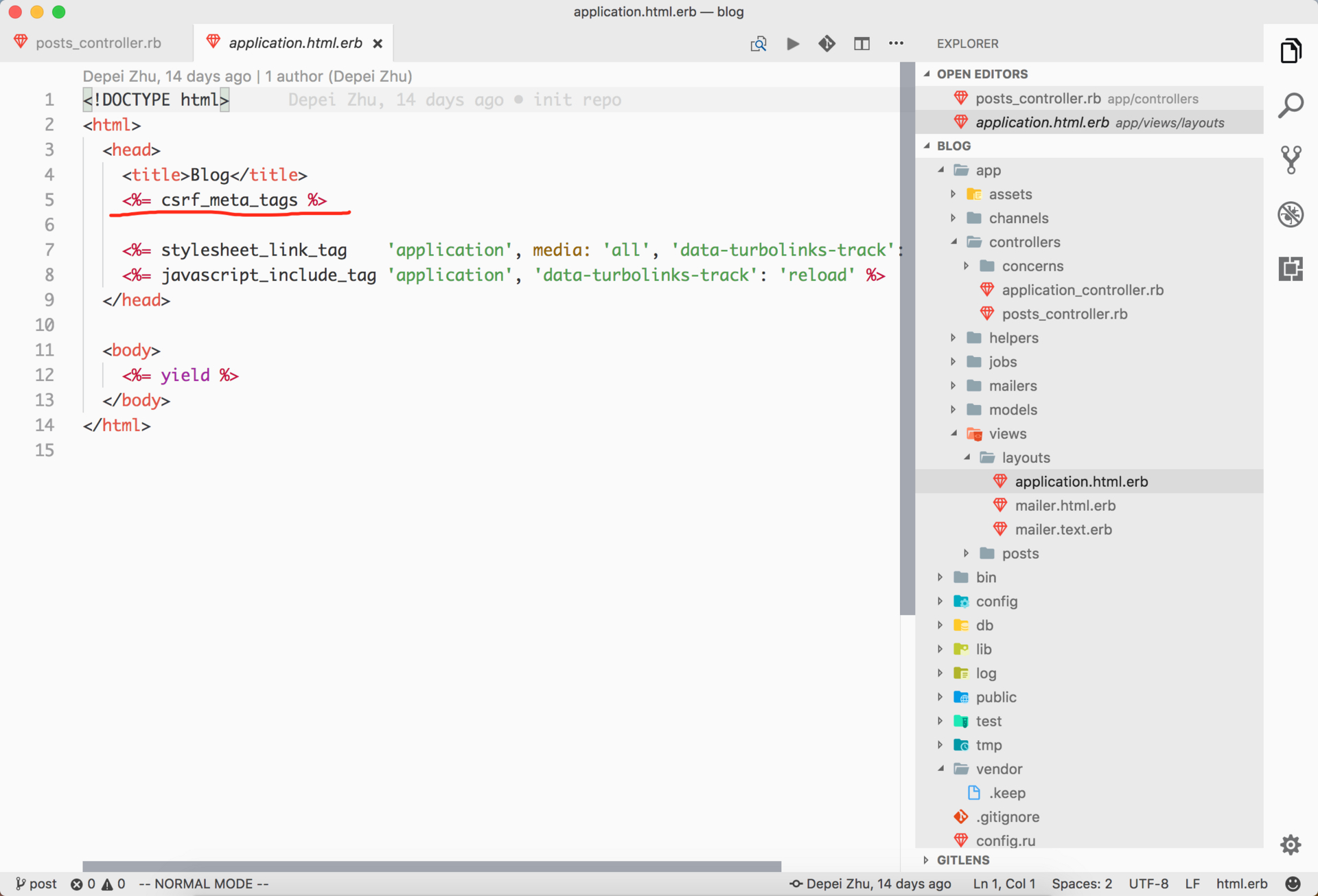Expand the lib folder

tap(1089, 650)
